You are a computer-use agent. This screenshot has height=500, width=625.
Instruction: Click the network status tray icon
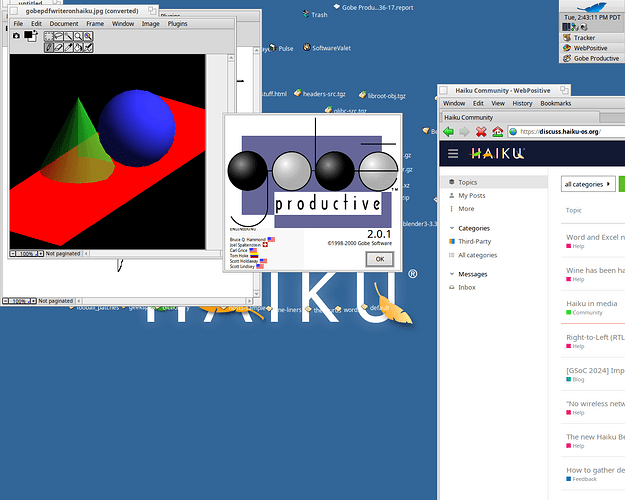pos(575,27)
